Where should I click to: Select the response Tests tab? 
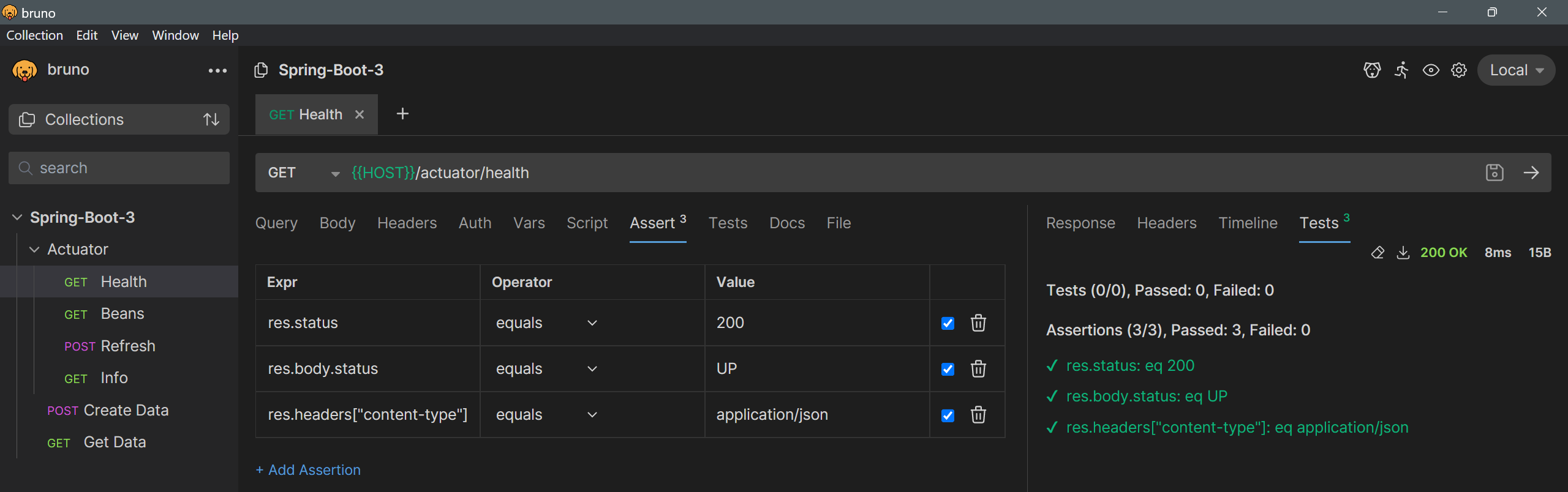(1324, 223)
